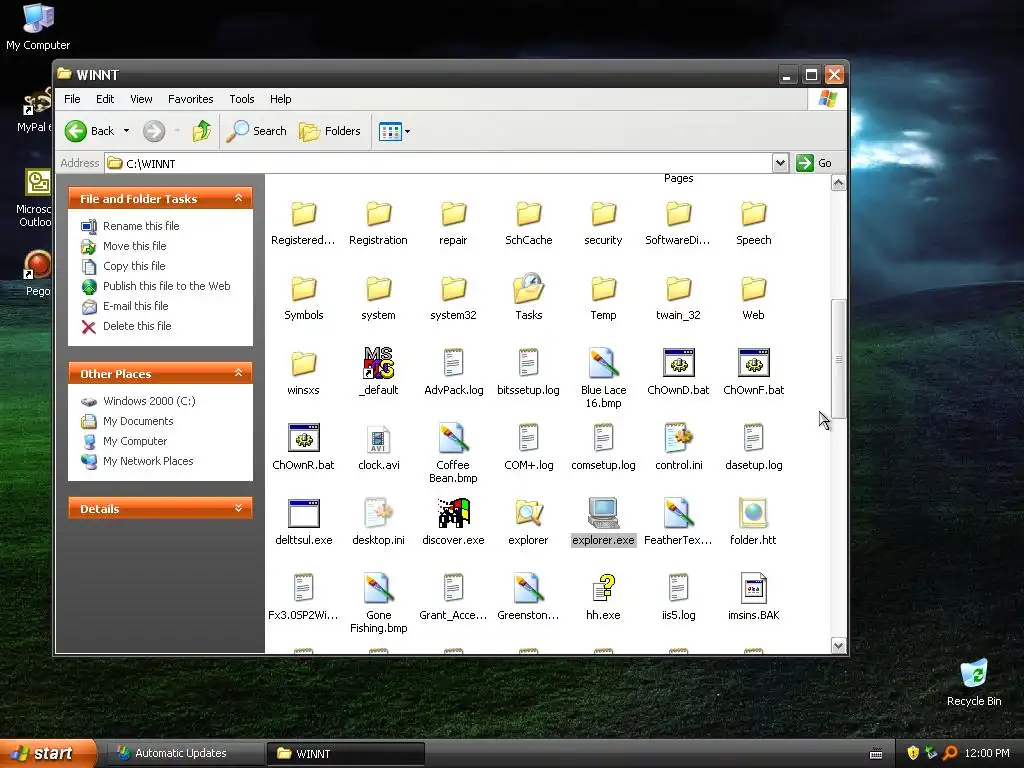Click Delete this file link
Viewport: 1024px width, 768px height.
click(137, 326)
